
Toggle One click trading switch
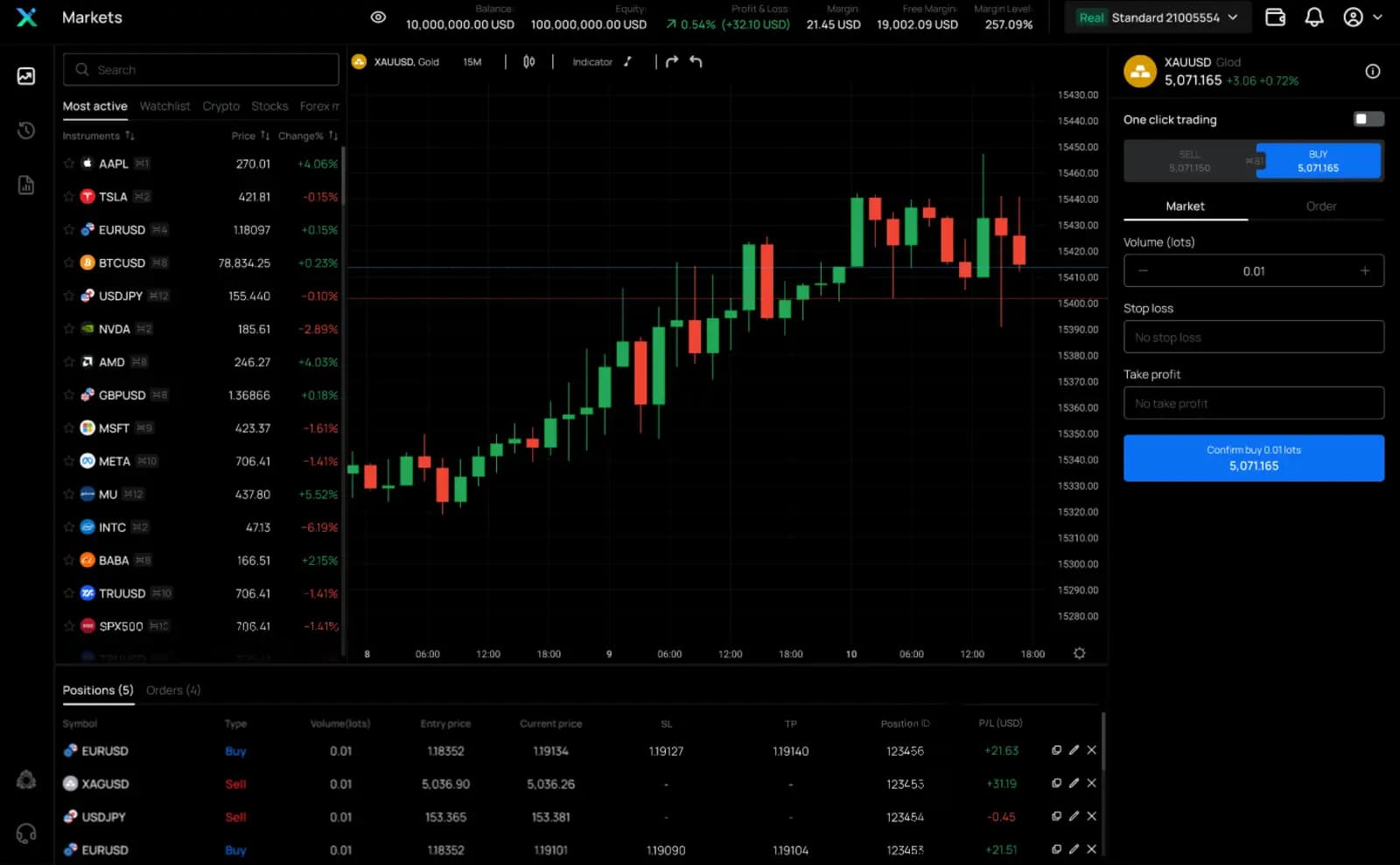pyautogui.click(x=1368, y=119)
